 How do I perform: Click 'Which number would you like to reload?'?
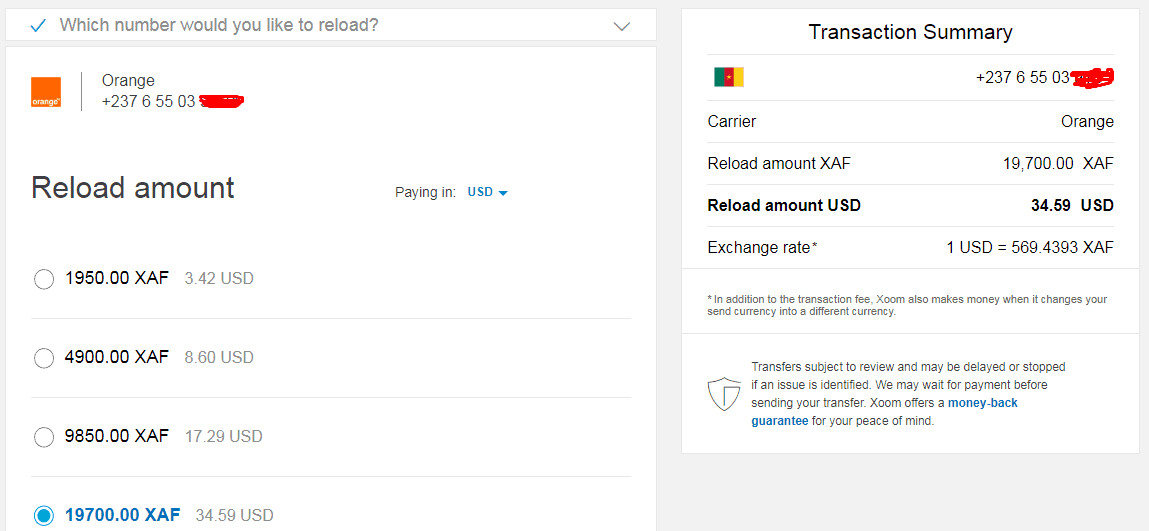pyautogui.click(x=219, y=26)
